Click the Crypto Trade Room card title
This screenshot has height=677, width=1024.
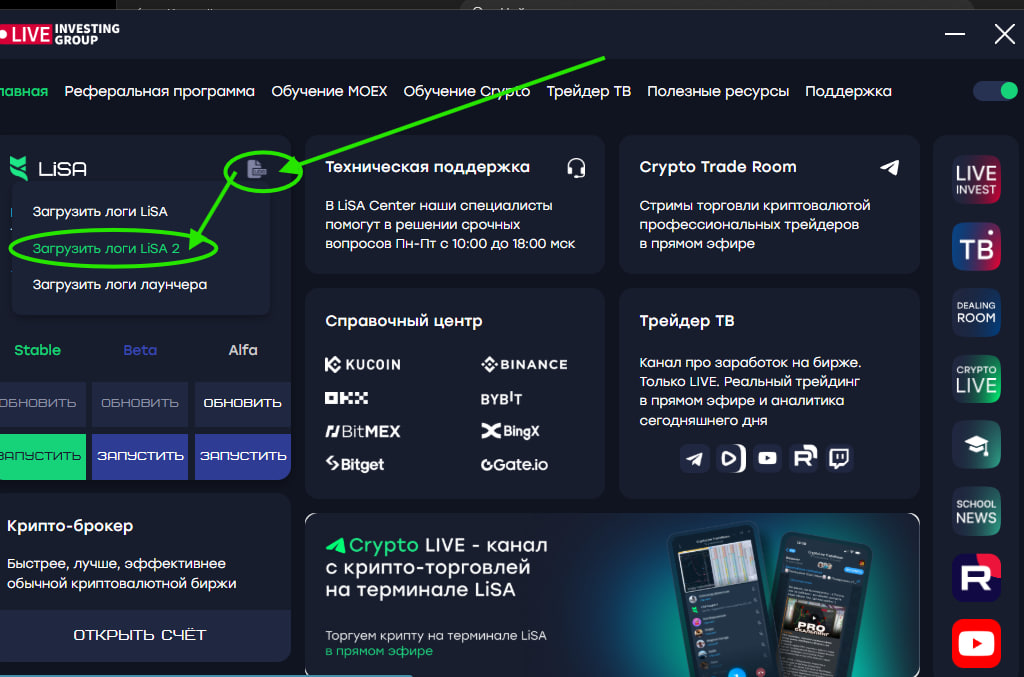tap(718, 167)
